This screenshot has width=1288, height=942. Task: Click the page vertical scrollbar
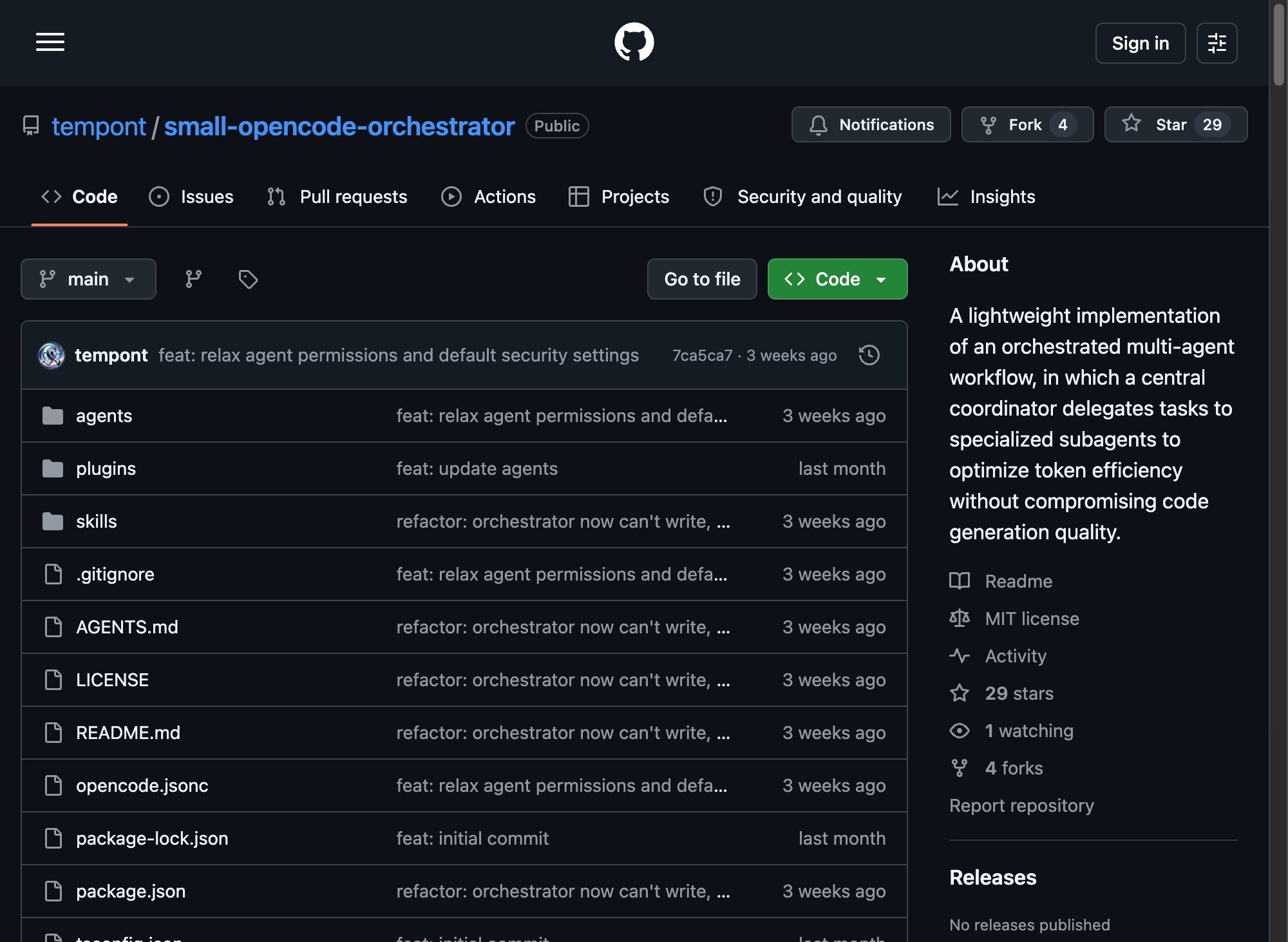1279,45
